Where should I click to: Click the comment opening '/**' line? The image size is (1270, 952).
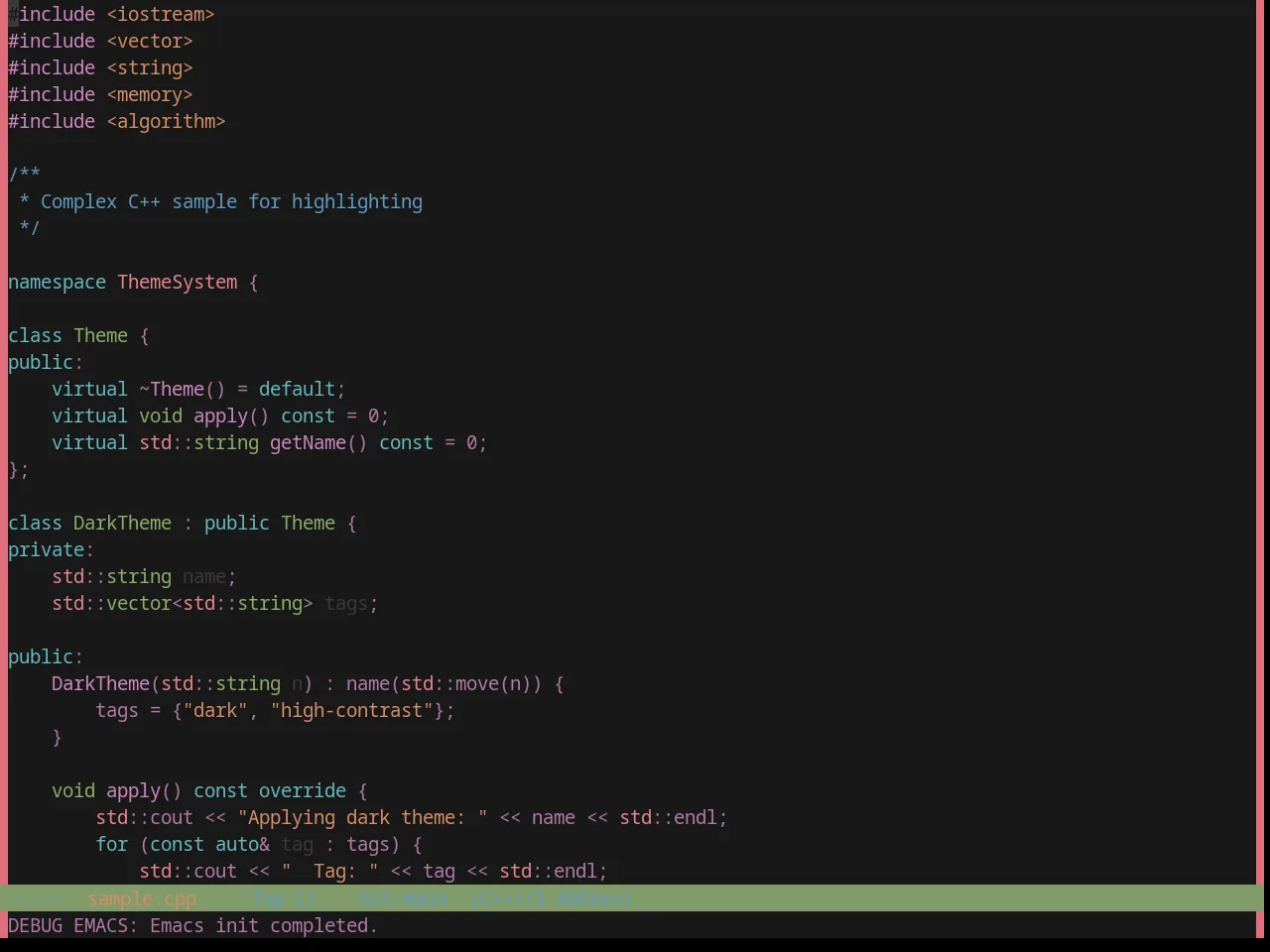pos(24,175)
